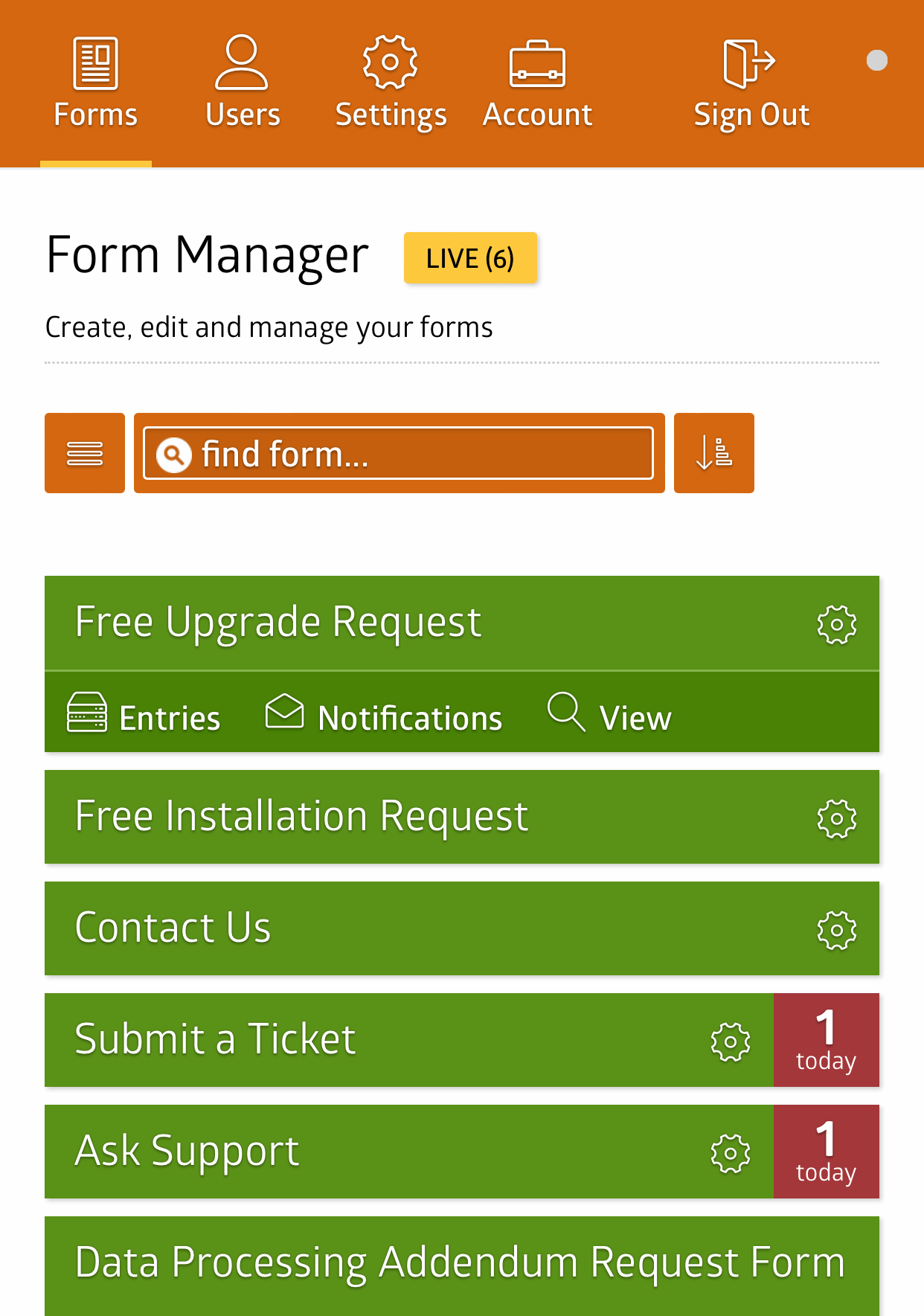The height and width of the screenshot is (1316, 924).
Task: Click the LIVE (6) badge
Action: click(470, 258)
